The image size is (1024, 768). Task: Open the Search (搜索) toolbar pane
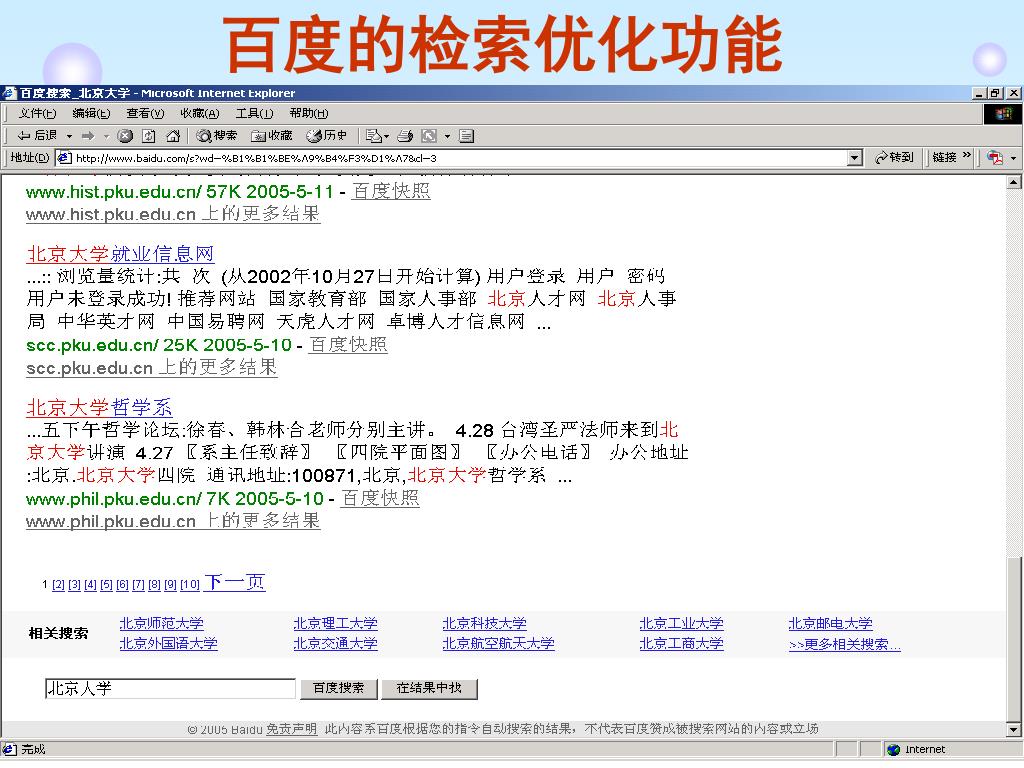point(217,136)
